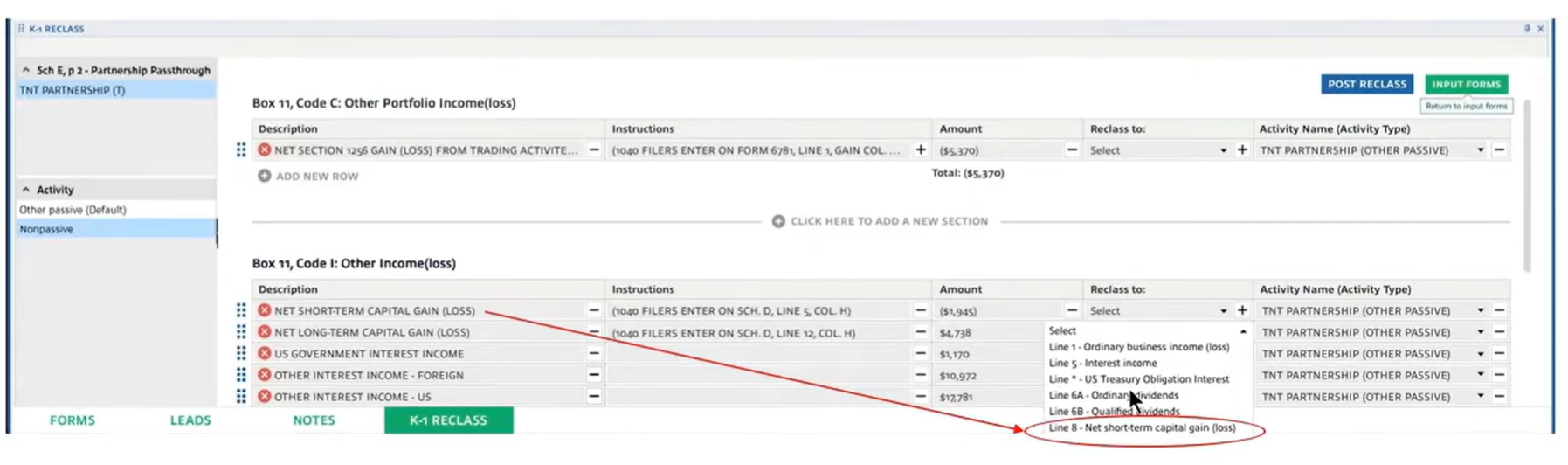Select Line 6B - Qualified dividends option

click(1114, 412)
